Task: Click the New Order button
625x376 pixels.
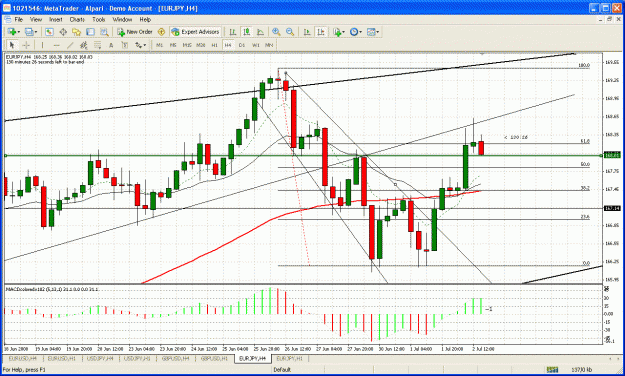Action: click(135, 32)
